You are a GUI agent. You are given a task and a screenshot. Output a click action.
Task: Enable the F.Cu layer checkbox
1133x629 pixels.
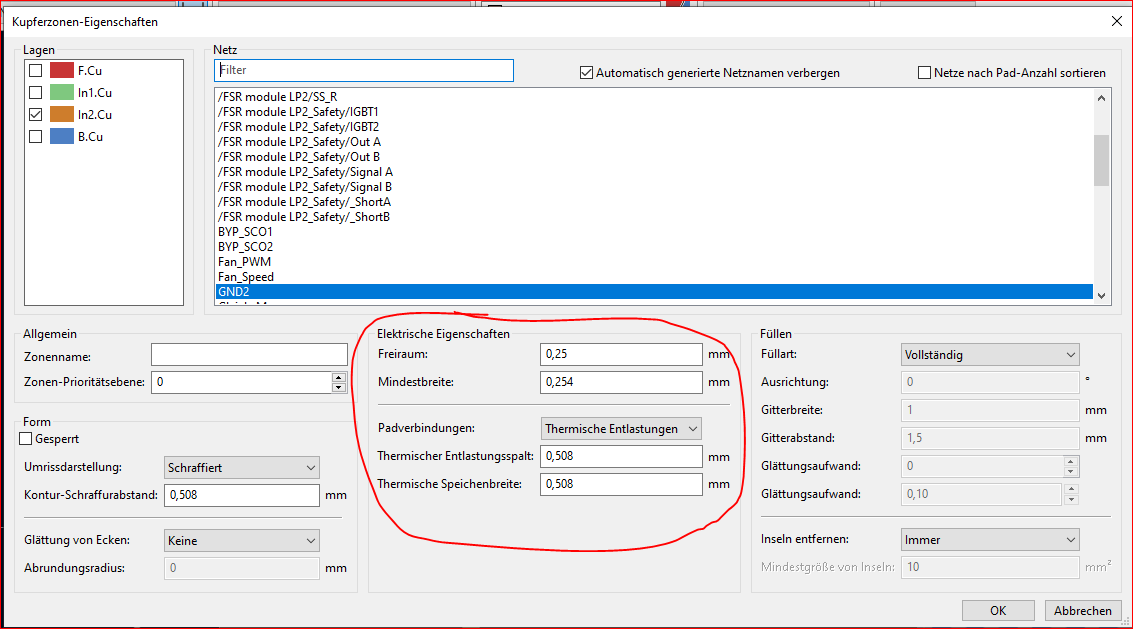click(x=36, y=71)
